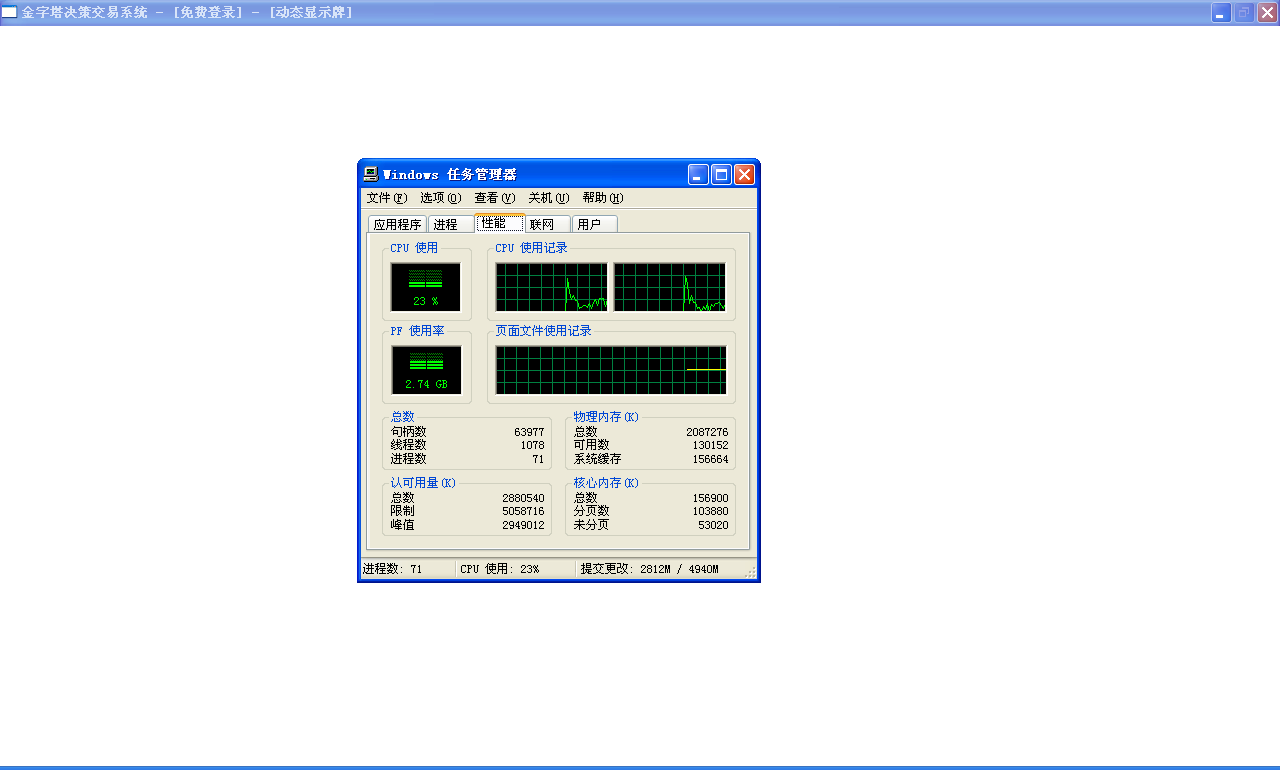Click the 限制 value 5058716
1280x770 pixels.
523,511
